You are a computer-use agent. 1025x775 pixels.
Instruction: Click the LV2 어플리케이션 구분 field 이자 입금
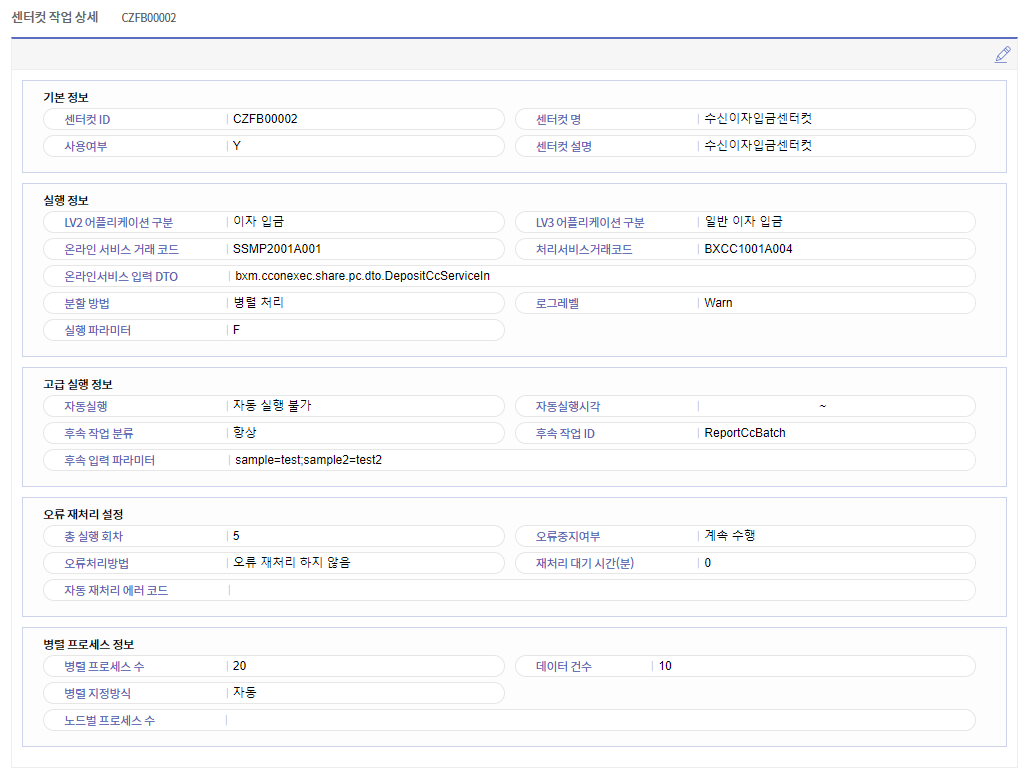(x=274, y=222)
